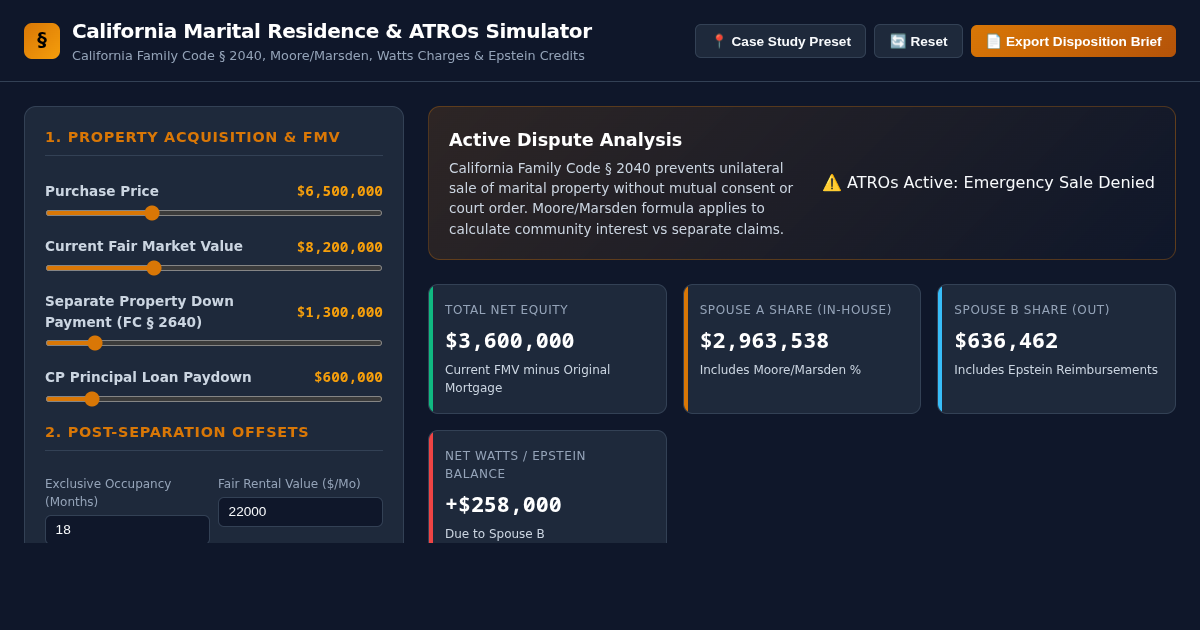The image size is (1200, 630).
Task: Click the Fair Rental Value input field
Action: (300, 512)
